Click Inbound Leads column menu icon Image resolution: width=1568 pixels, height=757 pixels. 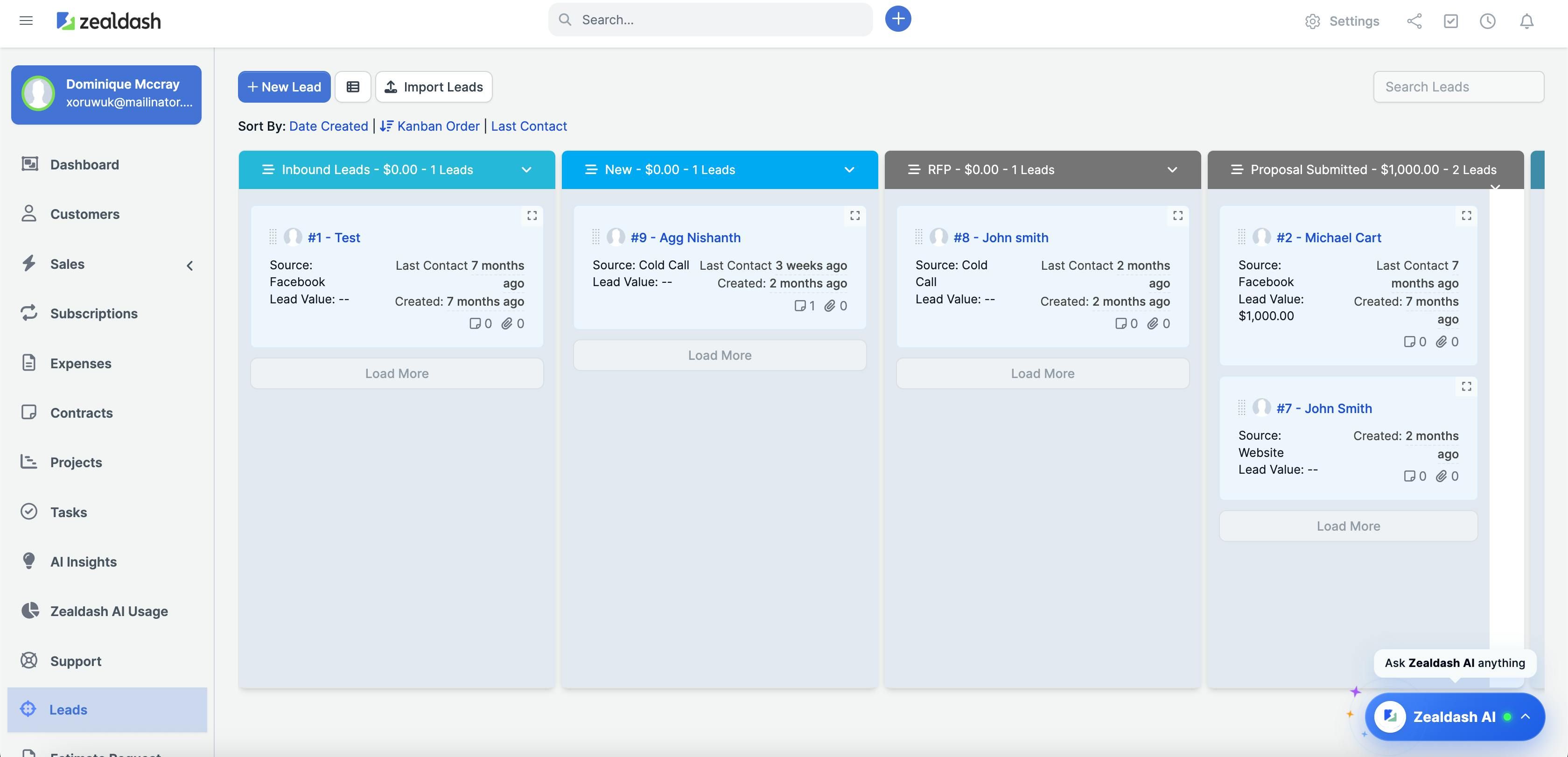tap(268, 169)
